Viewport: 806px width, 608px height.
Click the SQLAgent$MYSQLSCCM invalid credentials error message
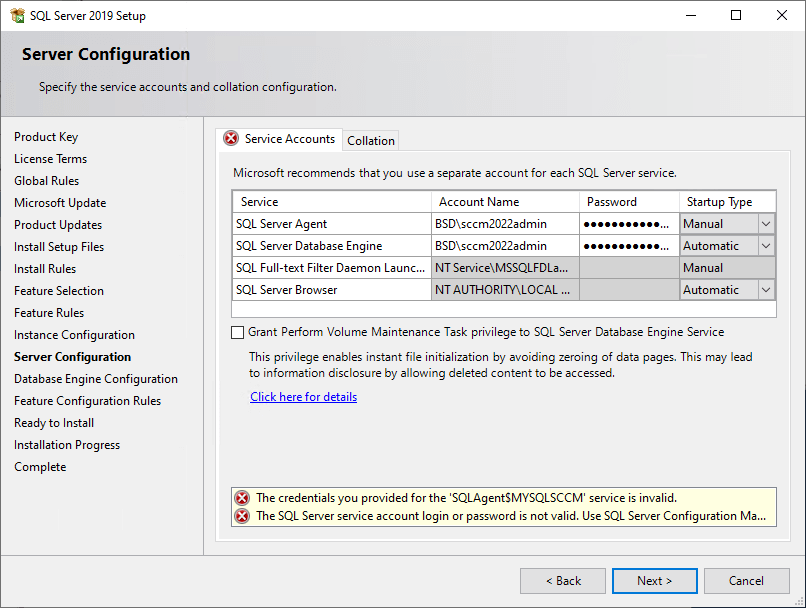[x=466, y=498]
